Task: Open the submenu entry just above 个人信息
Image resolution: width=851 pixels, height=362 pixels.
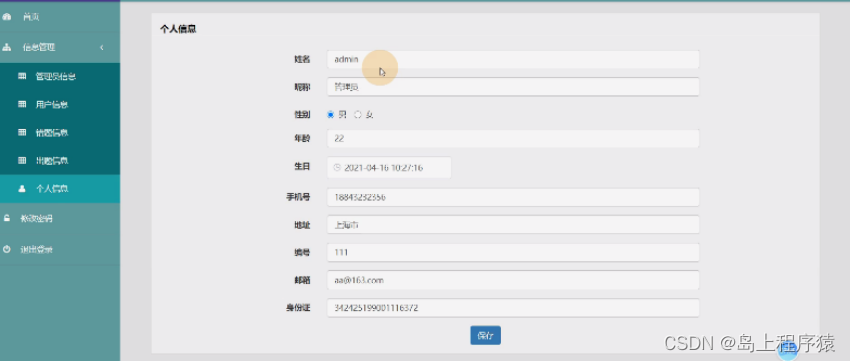Action: point(60,161)
